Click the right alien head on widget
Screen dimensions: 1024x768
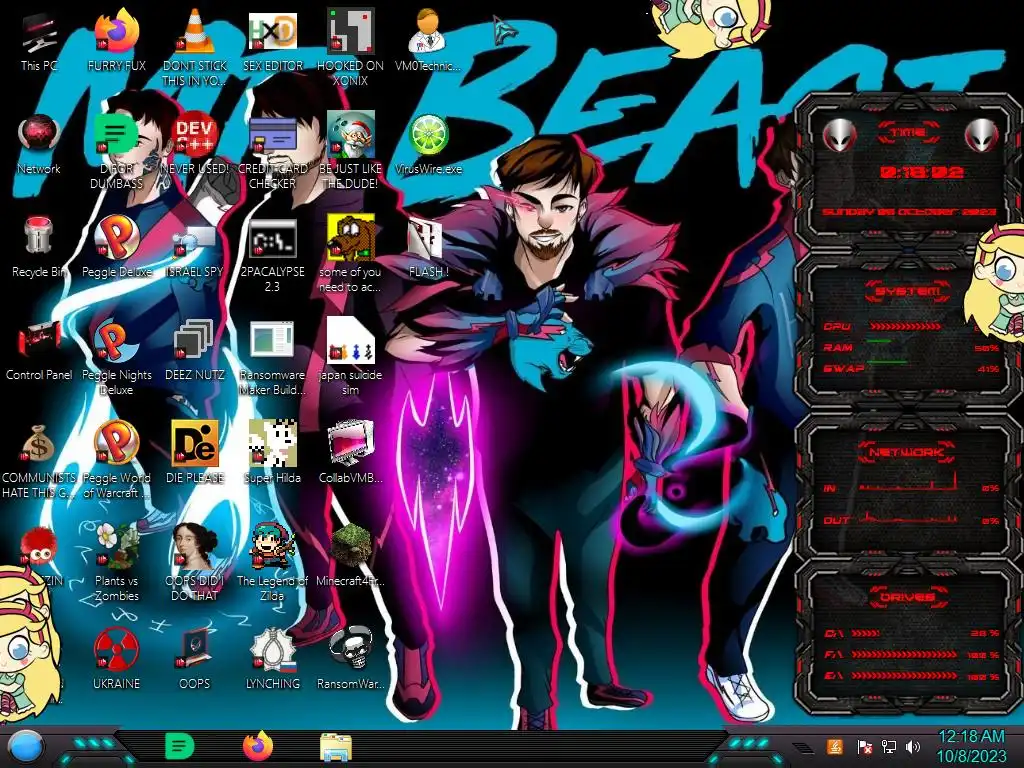pyautogui.click(x=981, y=136)
